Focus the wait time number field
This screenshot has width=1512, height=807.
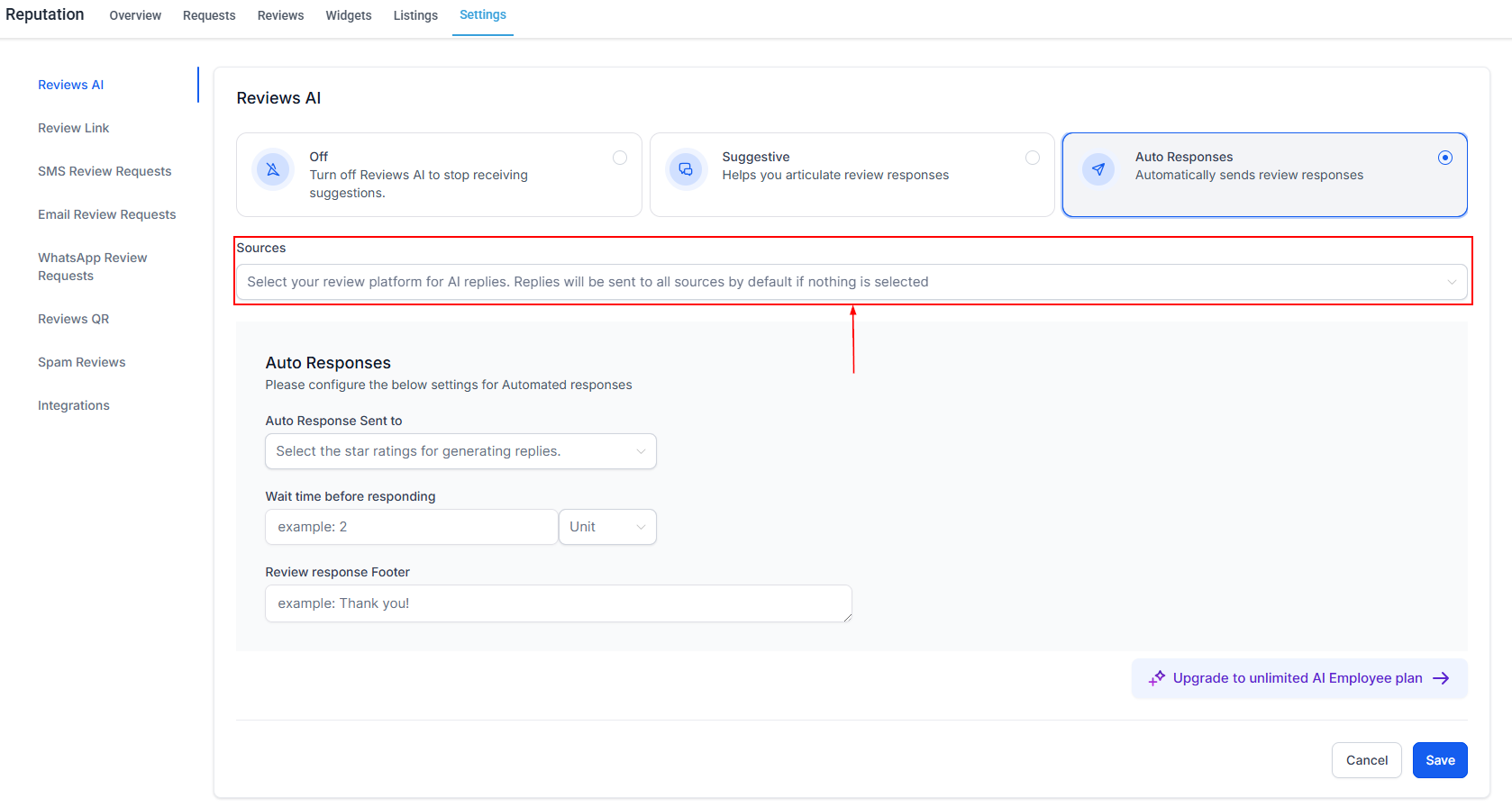coord(412,527)
